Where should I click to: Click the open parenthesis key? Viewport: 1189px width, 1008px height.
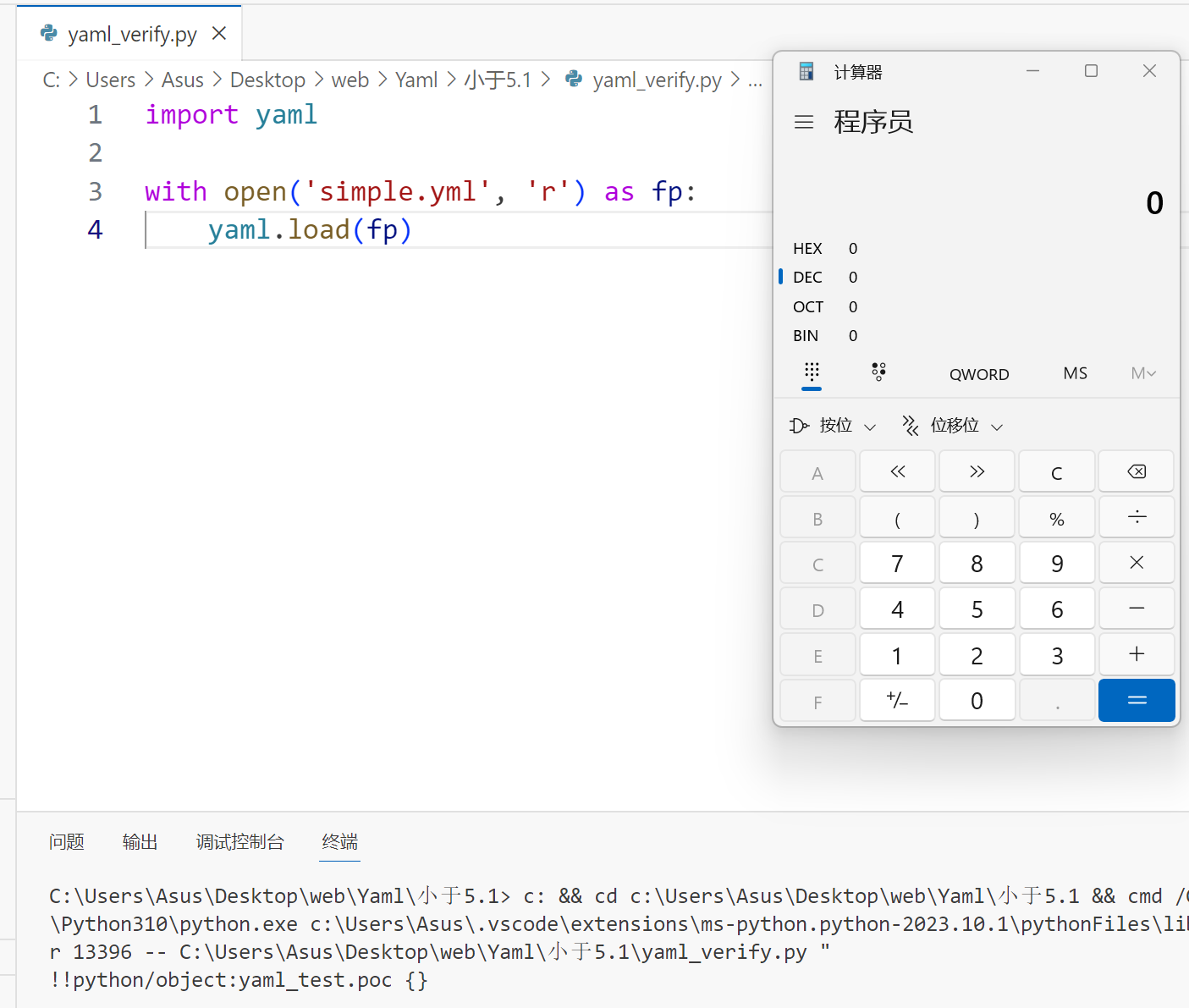[x=898, y=517]
